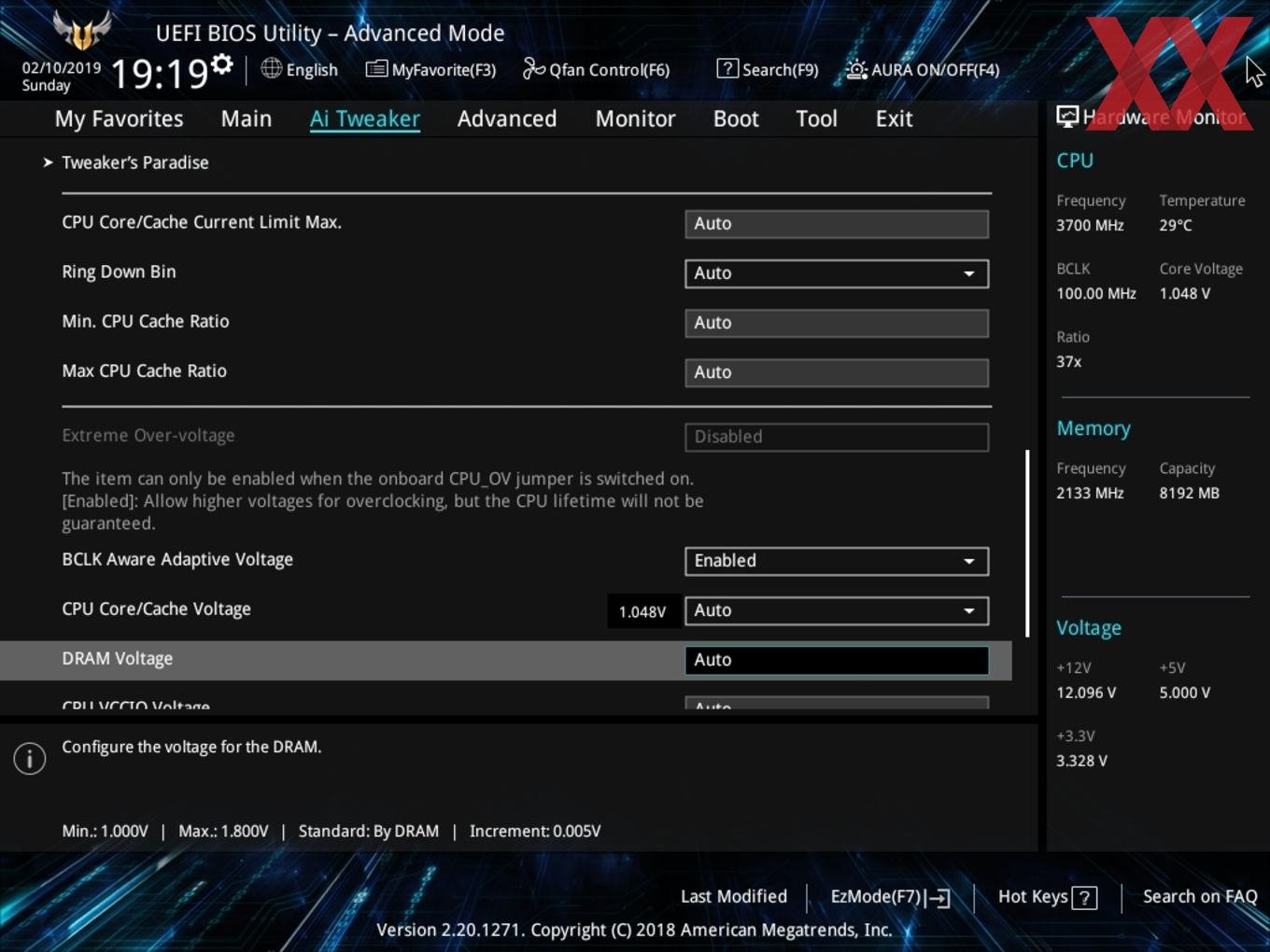Open the Search on FAQ link
Image resolution: width=1270 pixels, height=952 pixels.
click(x=1200, y=896)
